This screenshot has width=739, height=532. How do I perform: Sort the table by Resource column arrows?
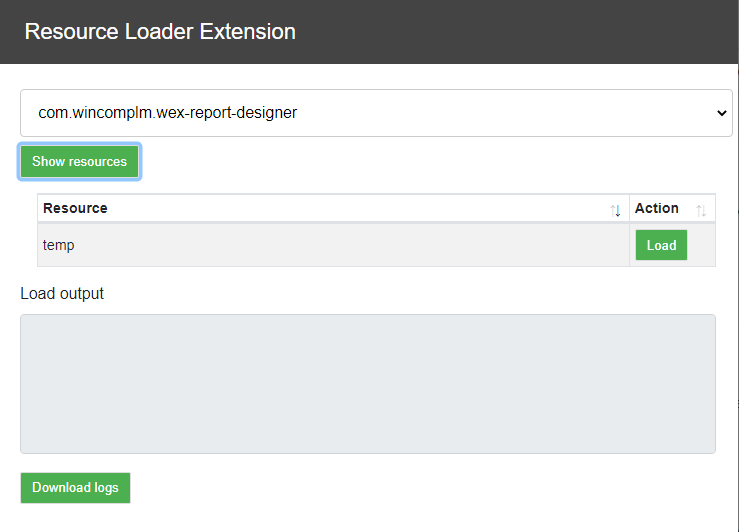[x=615, y=210]
